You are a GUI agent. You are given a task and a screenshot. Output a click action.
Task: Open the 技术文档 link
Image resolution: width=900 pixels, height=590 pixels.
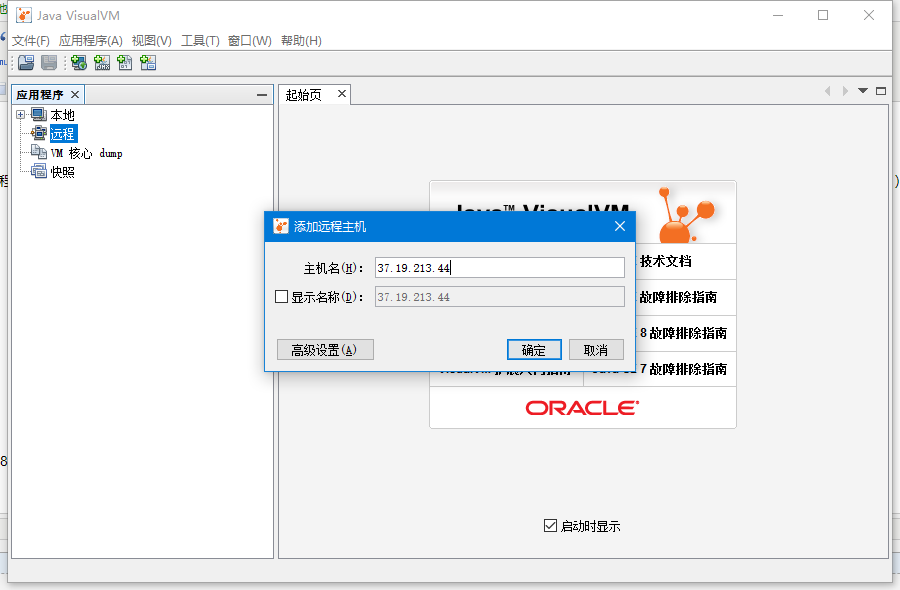[x=666, y=261]
